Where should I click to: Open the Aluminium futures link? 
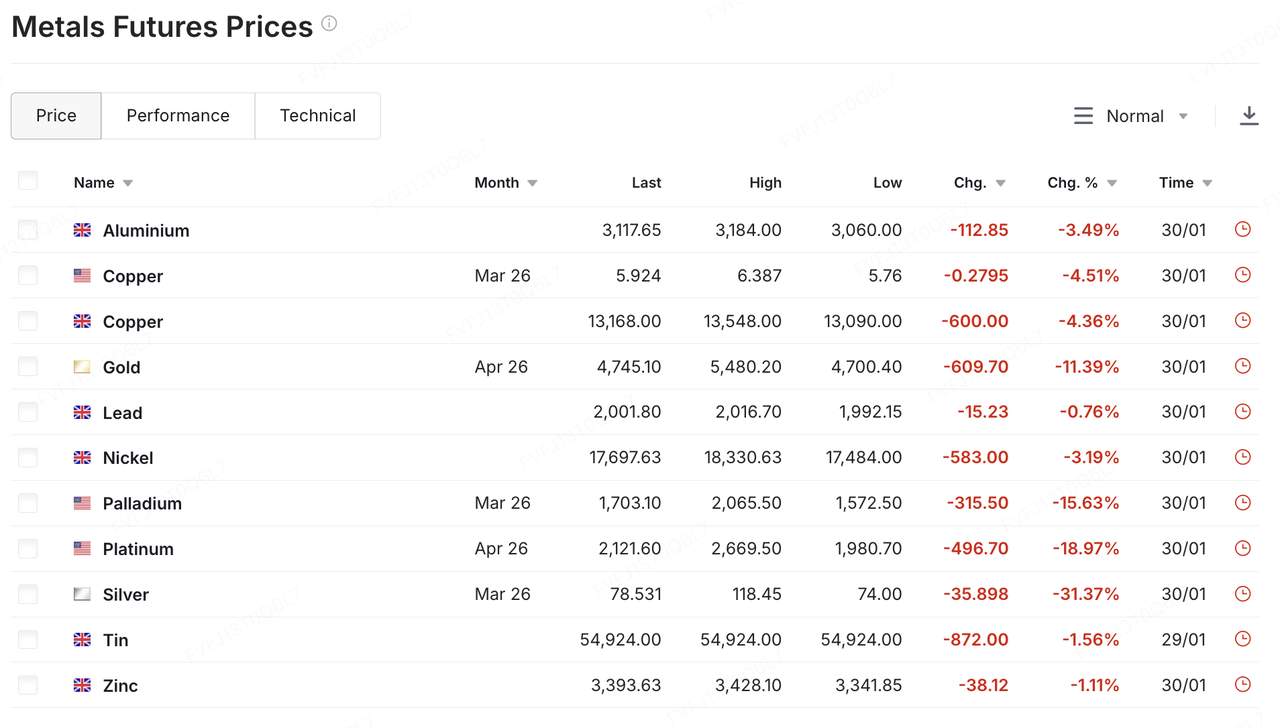pyautogui.click(x=146, y=231)
